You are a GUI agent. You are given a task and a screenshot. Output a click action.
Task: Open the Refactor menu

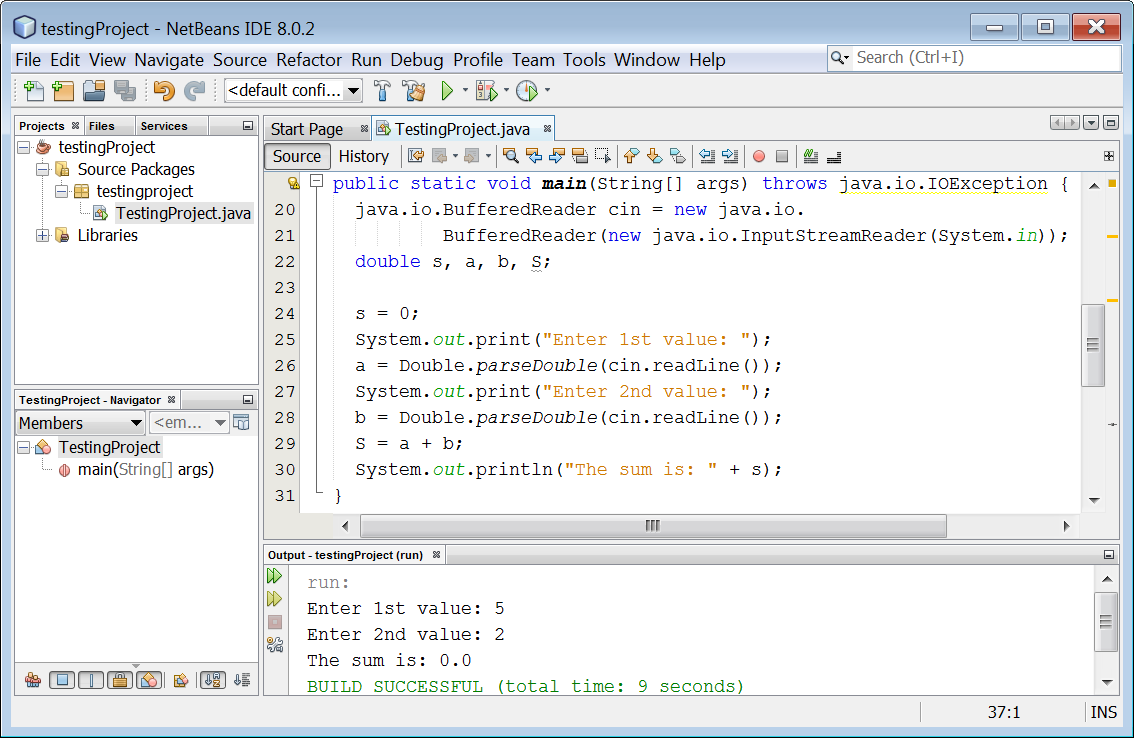309,60
